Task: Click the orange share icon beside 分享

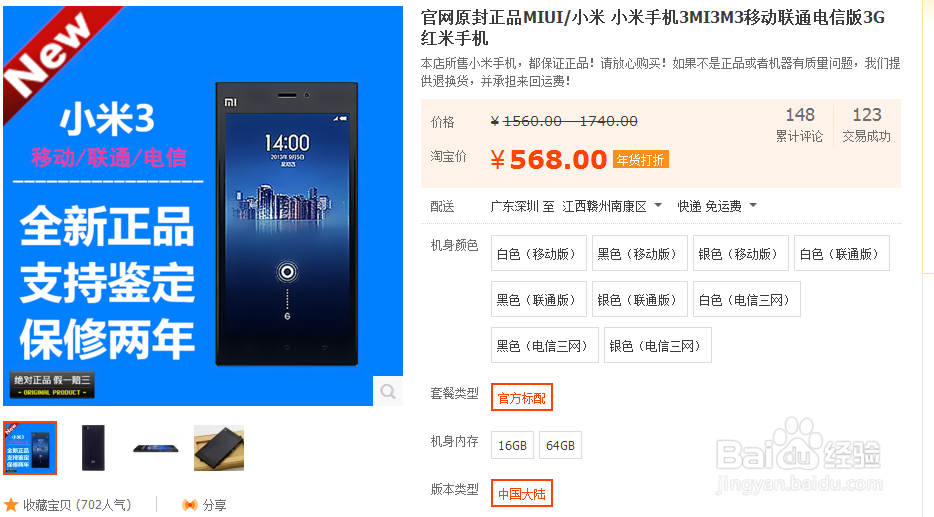Action: coord(190,505)
